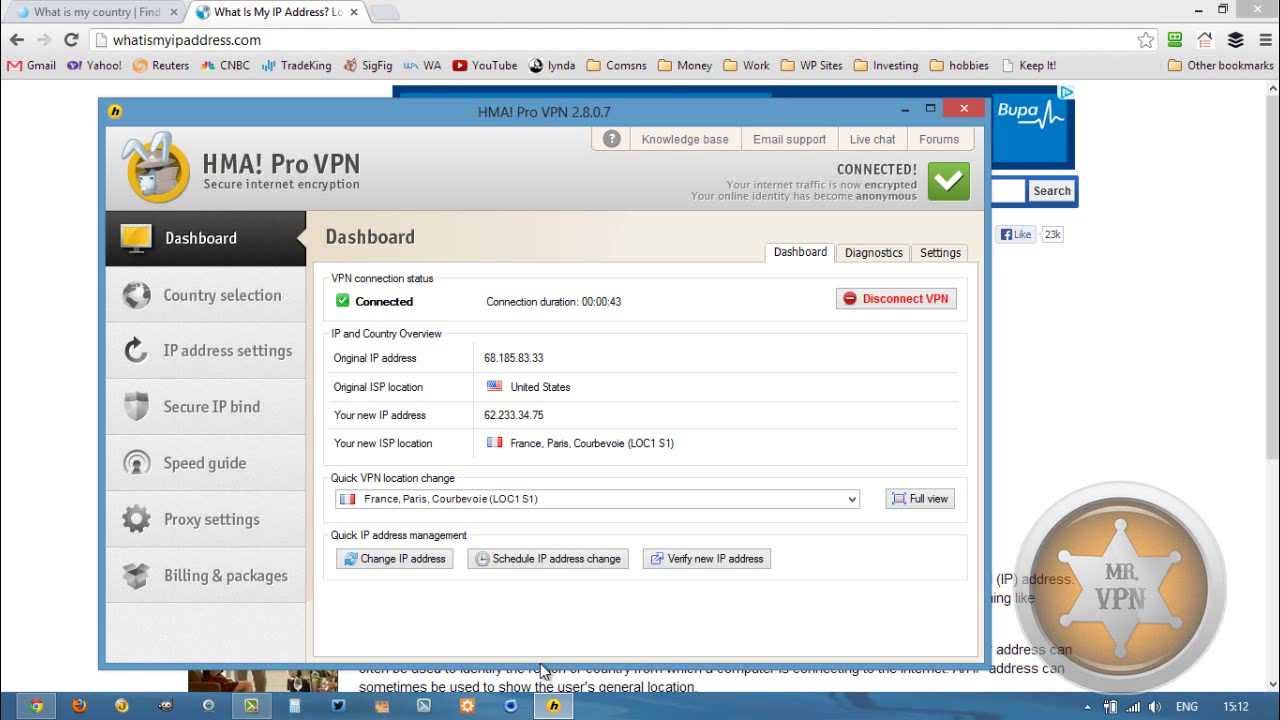Click the house-shaped Chrome extension icon
Image resolution: width=1280 pixels, height=720 pixels.
pyautogui.click(x=1205, y=40)
